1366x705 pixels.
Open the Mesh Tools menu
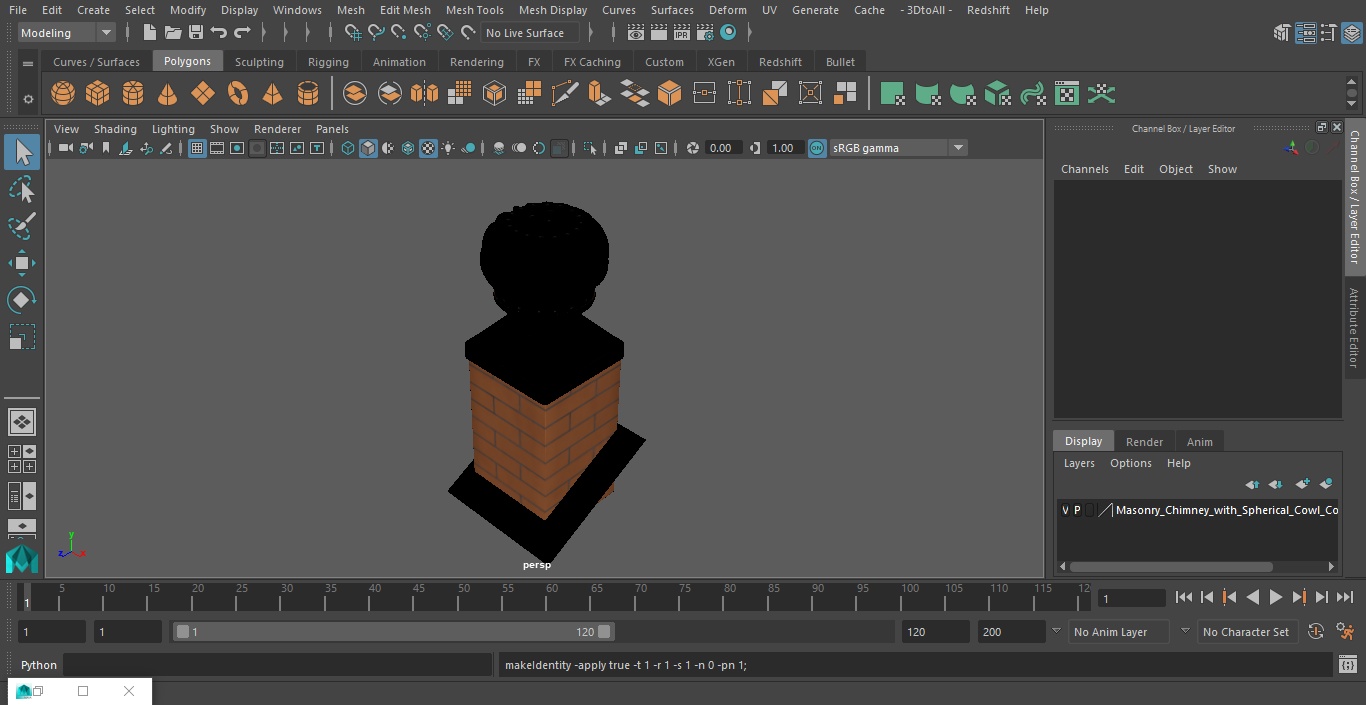(x=474, y=10)
